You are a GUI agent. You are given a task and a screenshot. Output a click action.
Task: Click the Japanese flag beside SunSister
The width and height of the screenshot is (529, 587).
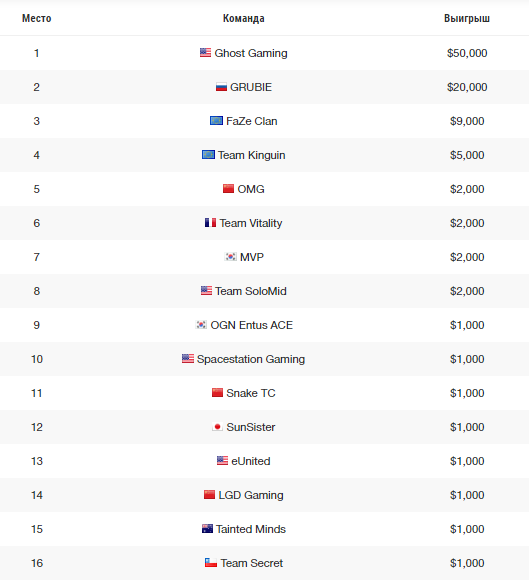217,427
